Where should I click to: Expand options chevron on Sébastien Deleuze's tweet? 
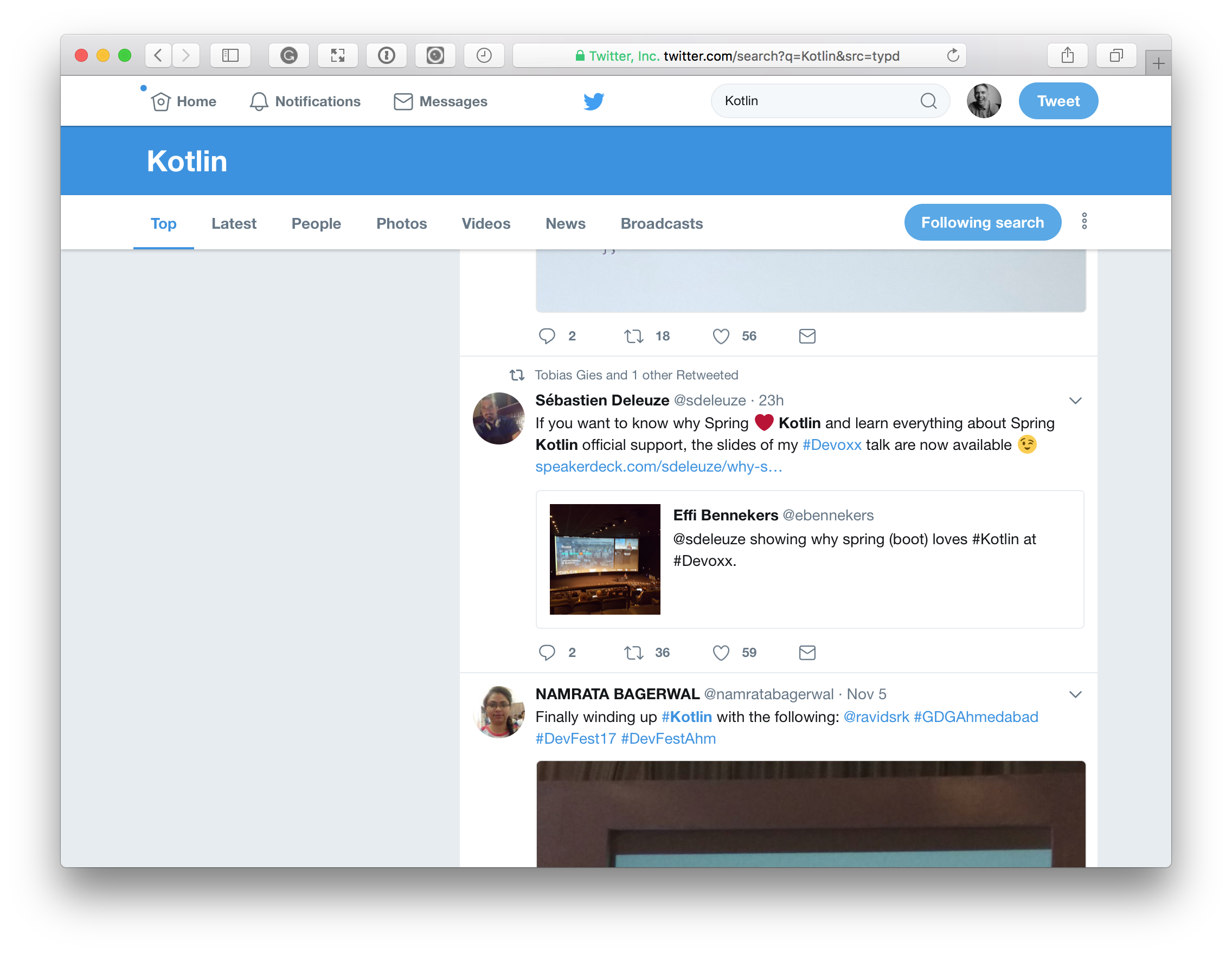[x=1075, y=401]
